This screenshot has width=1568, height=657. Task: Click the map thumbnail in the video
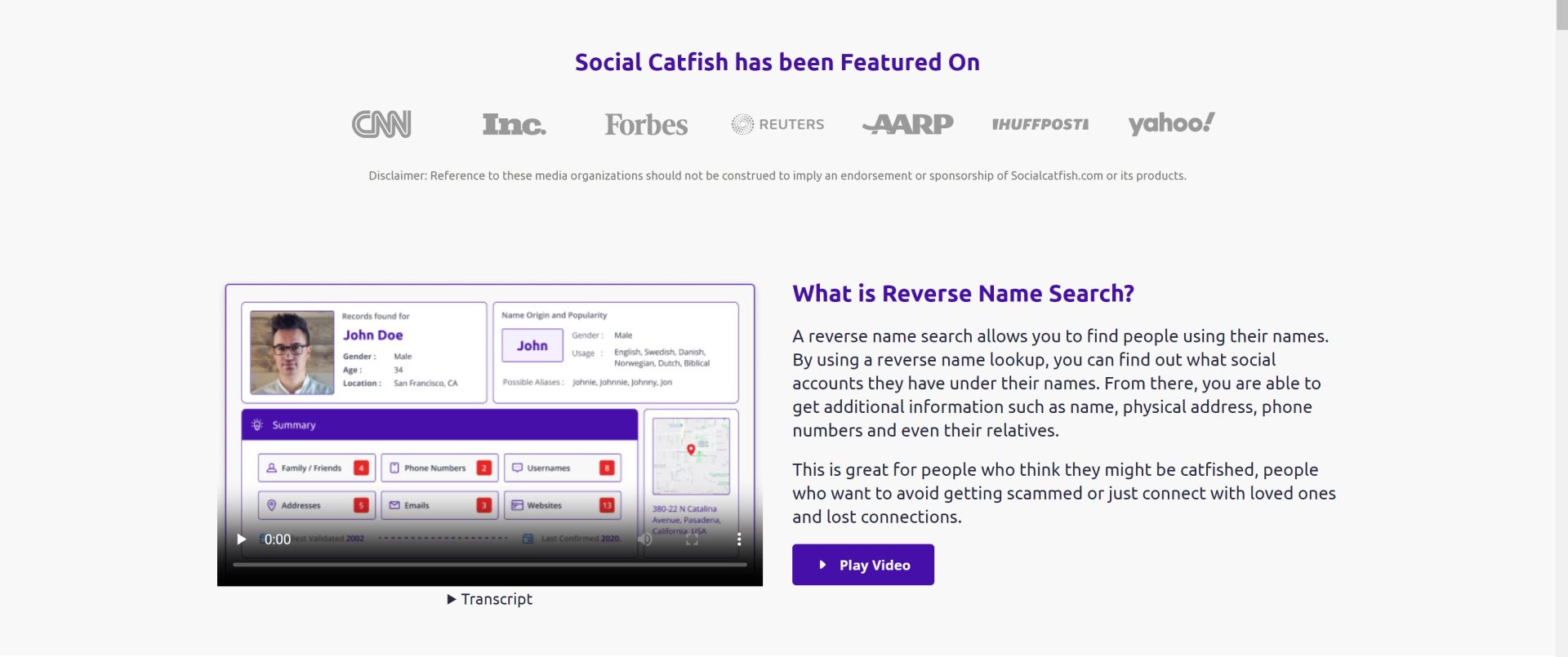click(x=691, y=455)
